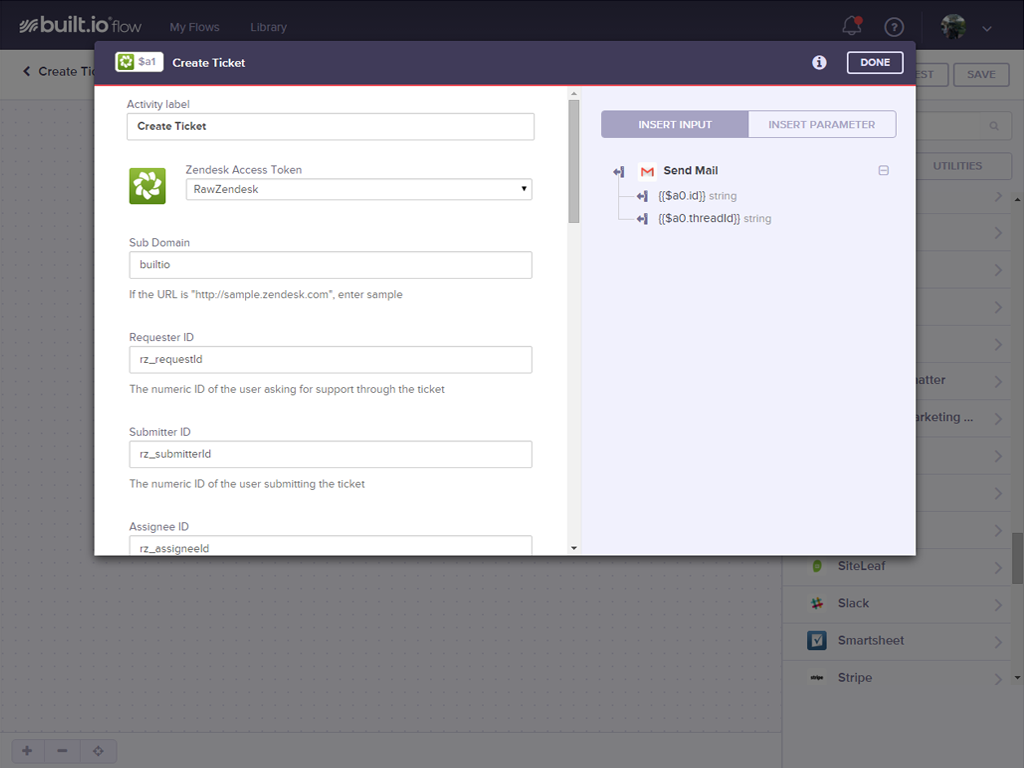
Task: Click the zoom-in plus button on canvas
Action: [x=27, y=751]
